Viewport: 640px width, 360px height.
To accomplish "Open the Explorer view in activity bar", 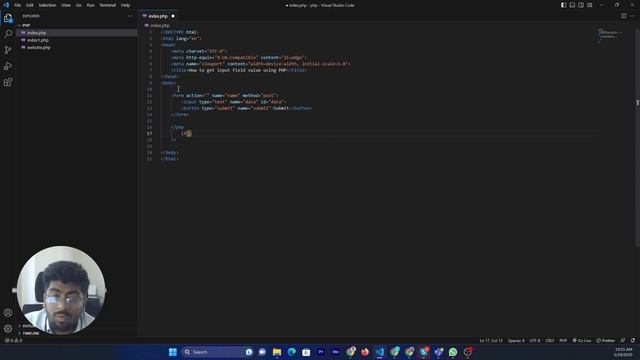I will click(8, 18).
